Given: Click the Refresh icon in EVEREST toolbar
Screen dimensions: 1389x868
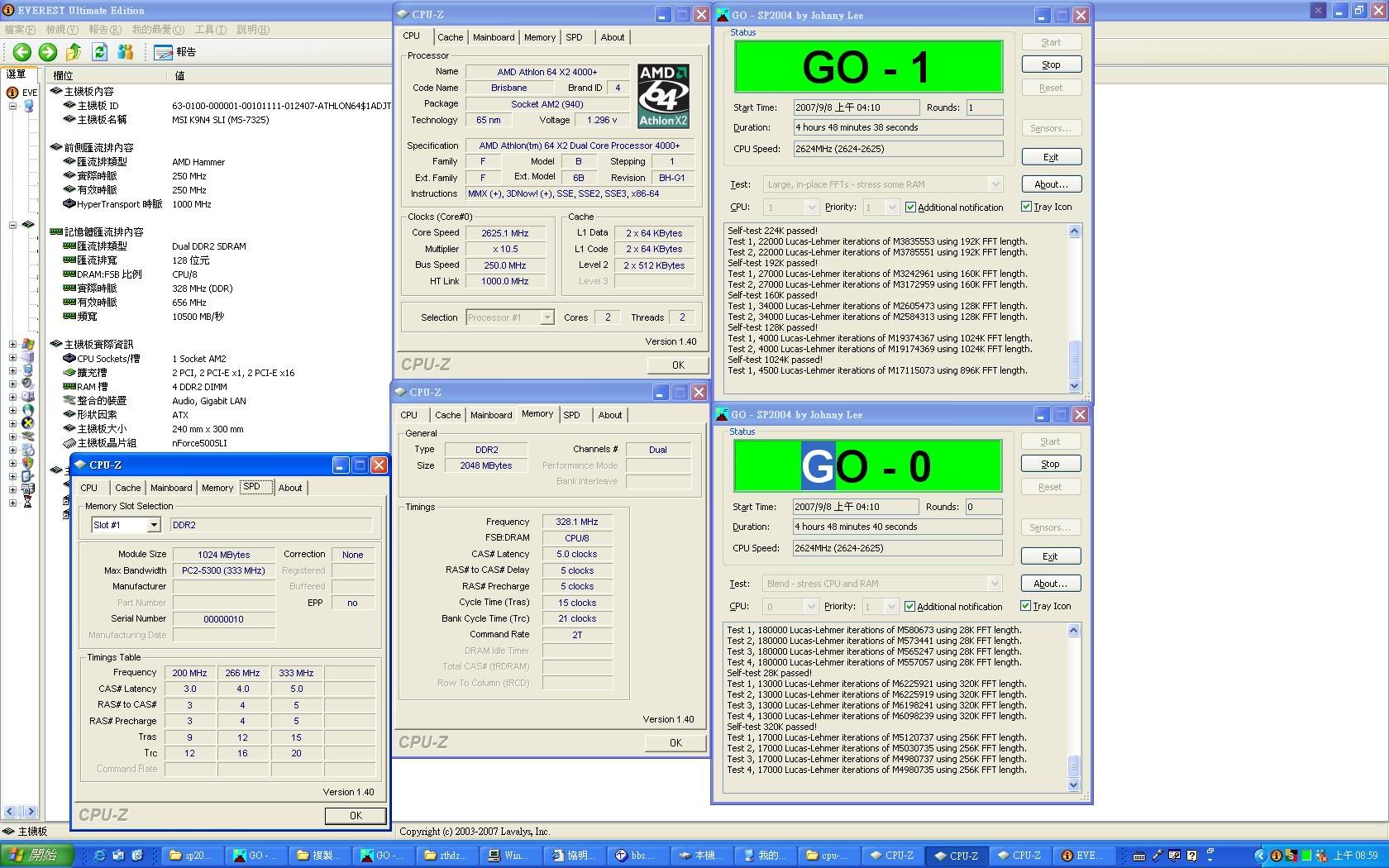Looking at the screenshot, I should click(x=99, y=52).
